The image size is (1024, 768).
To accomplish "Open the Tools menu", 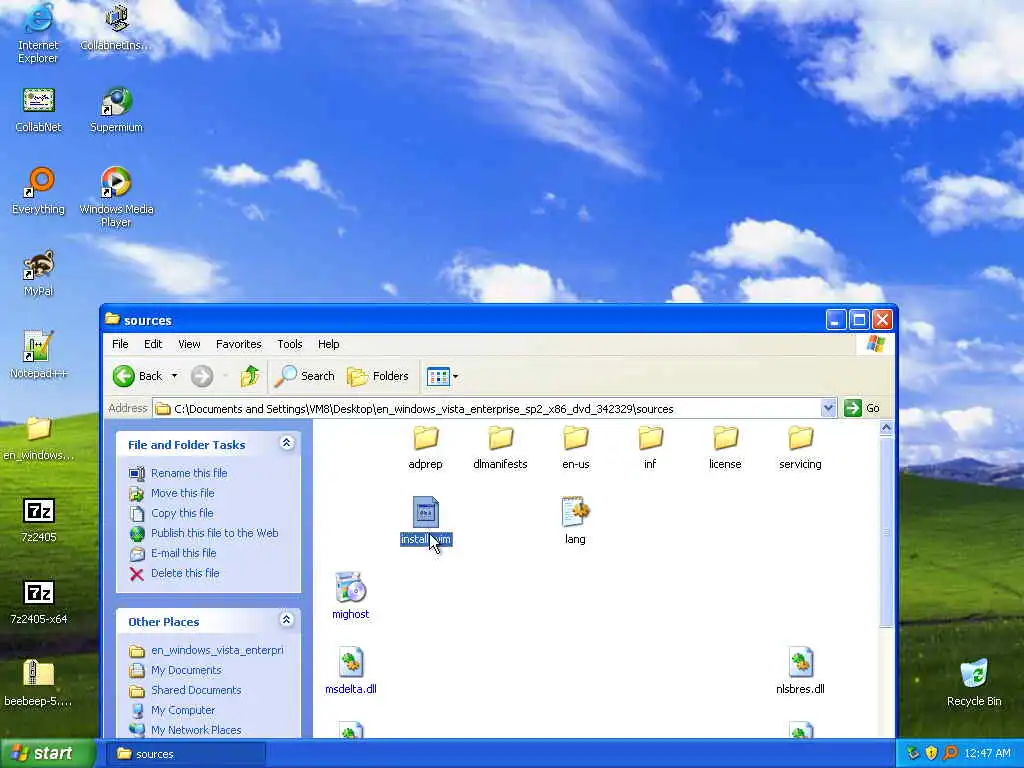I will tap(289, 344).
